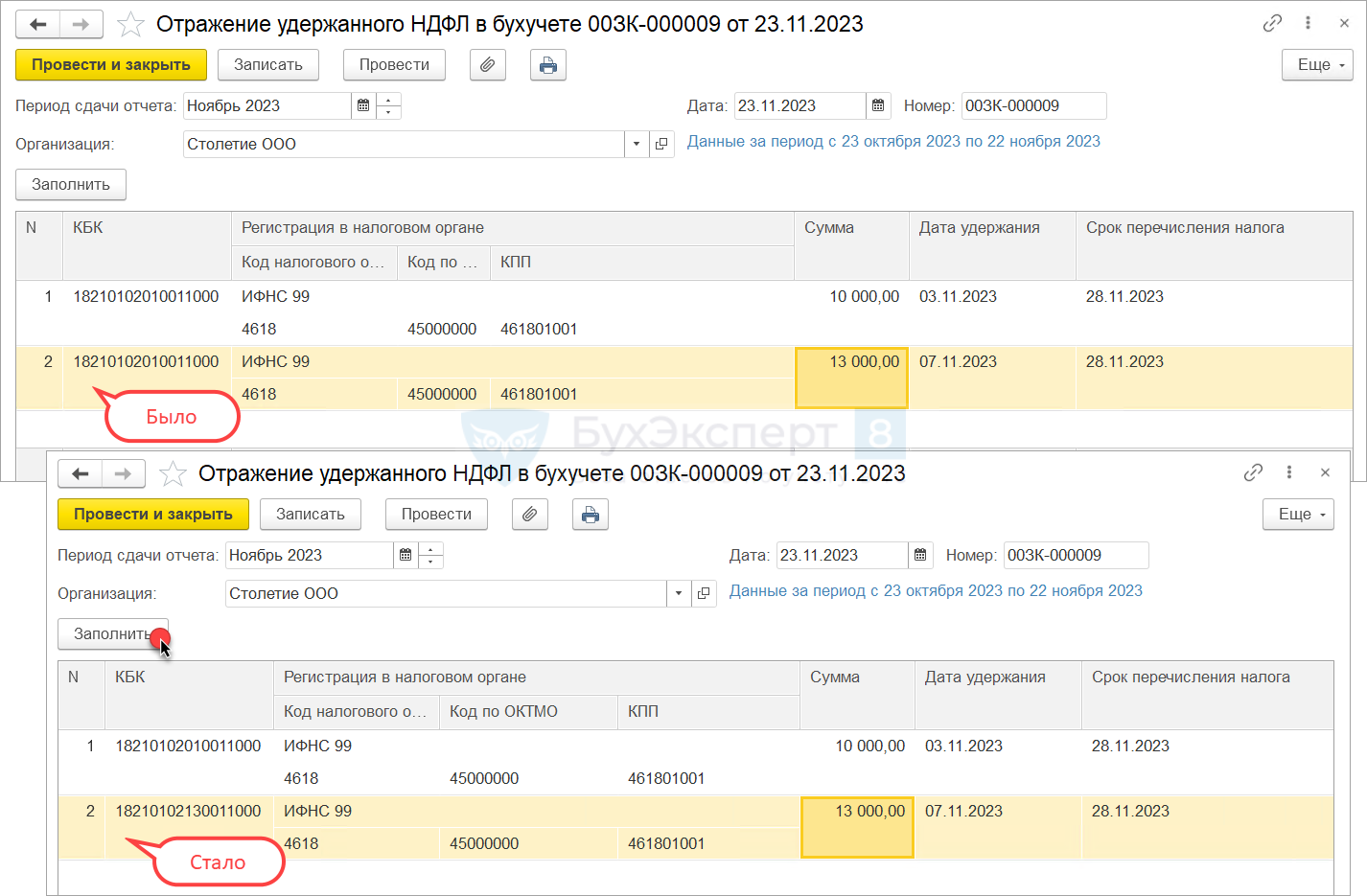This screenshot has height=896, width=1367.
Task: Click Провести и закрыть in lower window
Action: point(153,515)
